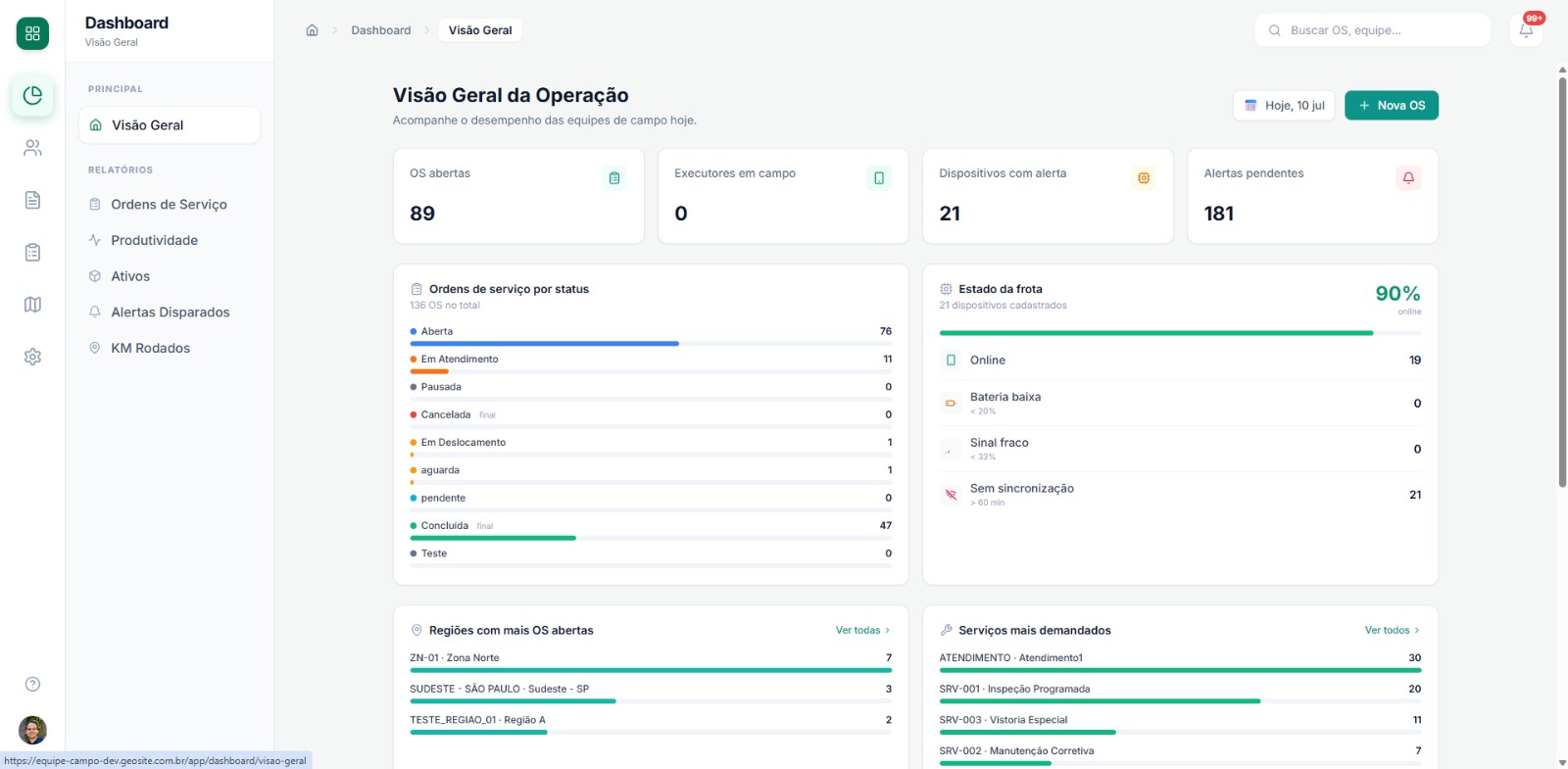
Task: Click the pie chart icon in left rail
Action: 32,95
